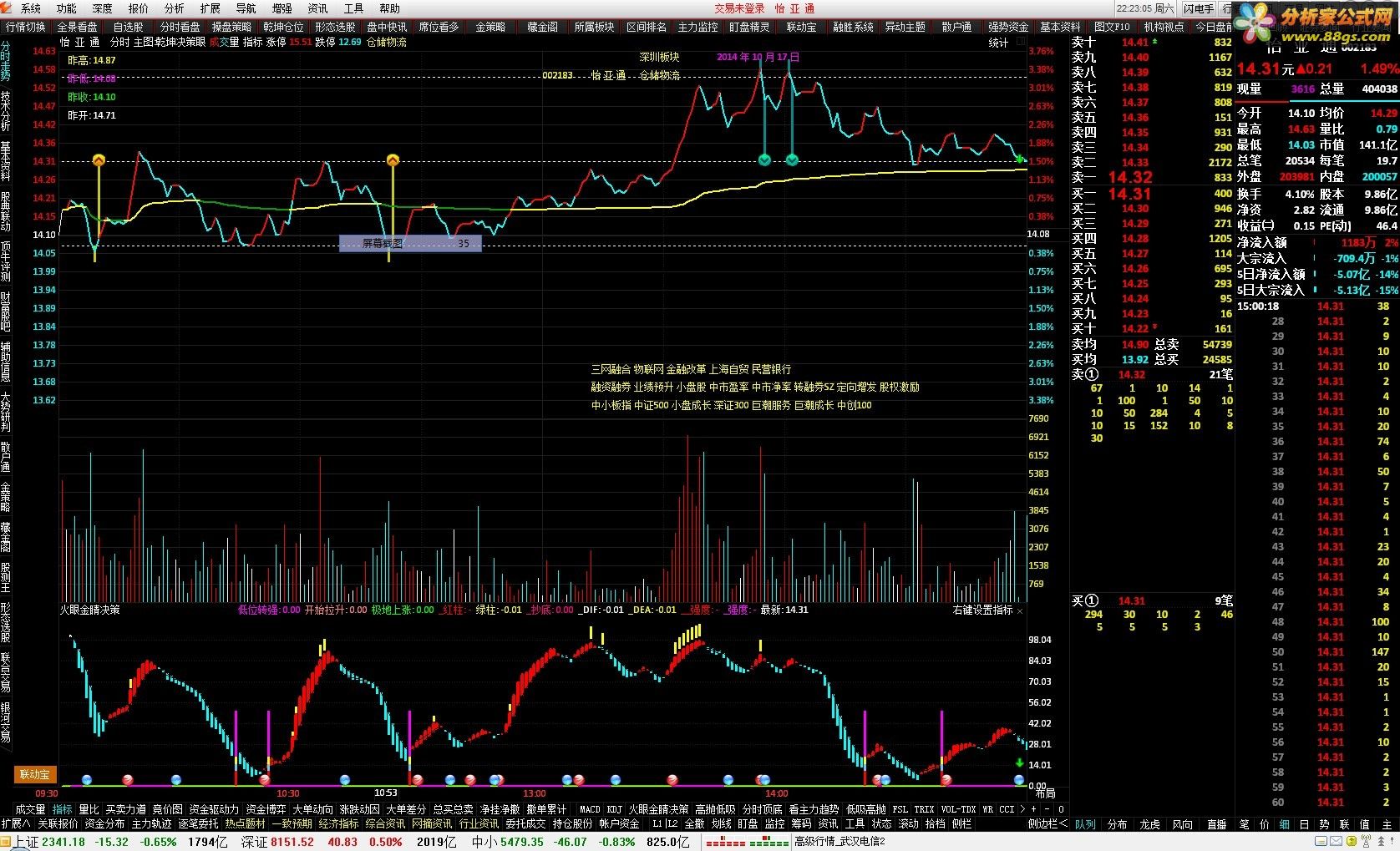Image resolution: width=1400 pixels, height=851 pixels.
Task: Select the 价 view toggle
Action: point(1265,824)
